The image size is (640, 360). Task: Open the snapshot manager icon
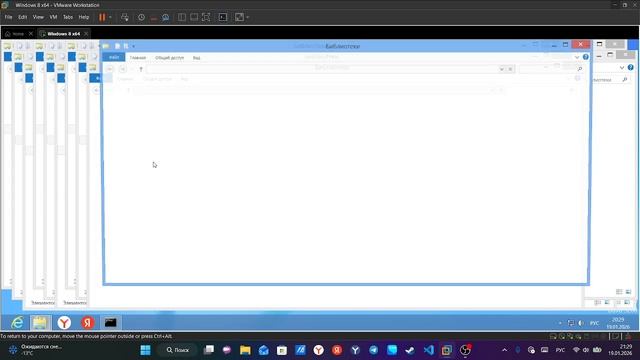166,17
